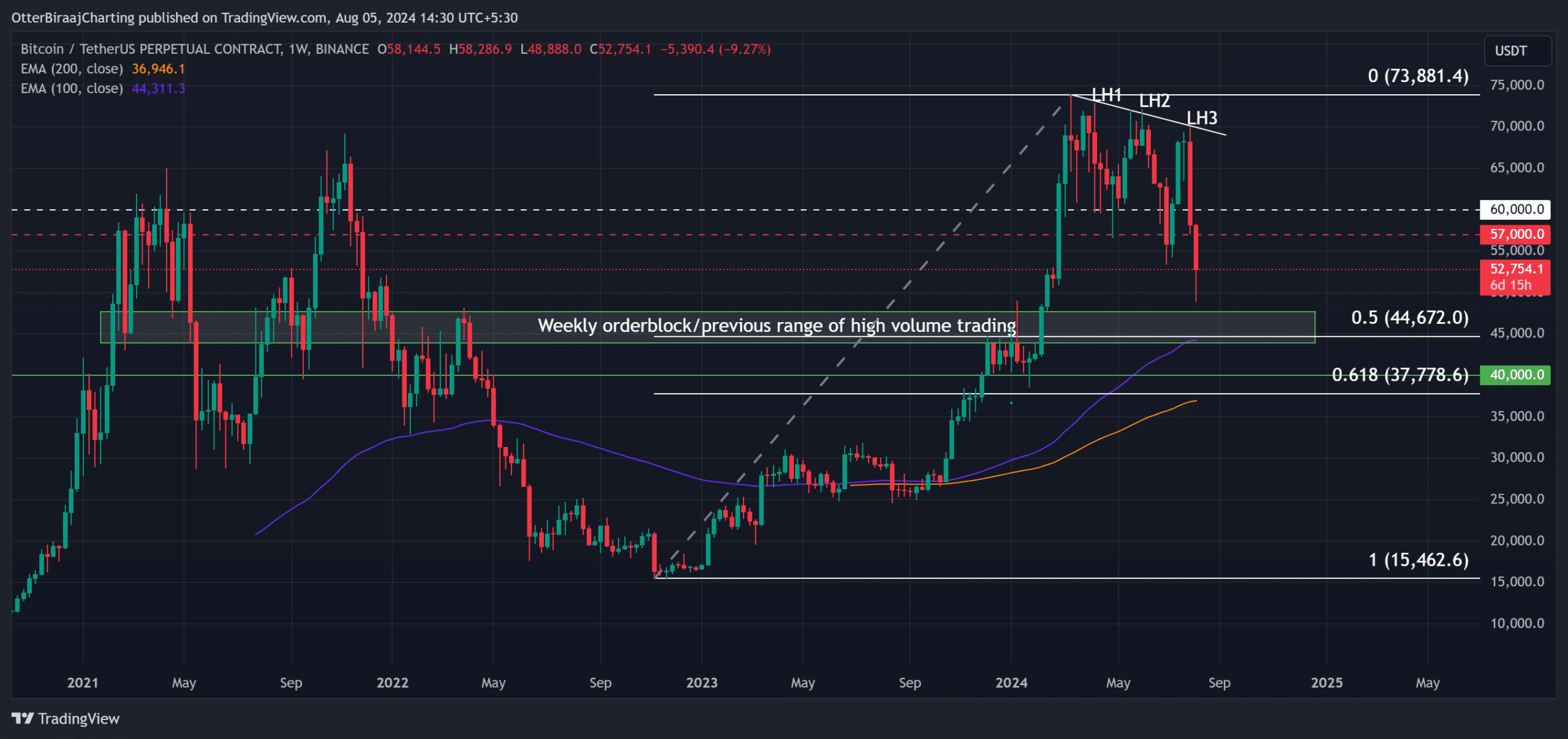Click the LH1 text annotation

[1107, 95]
